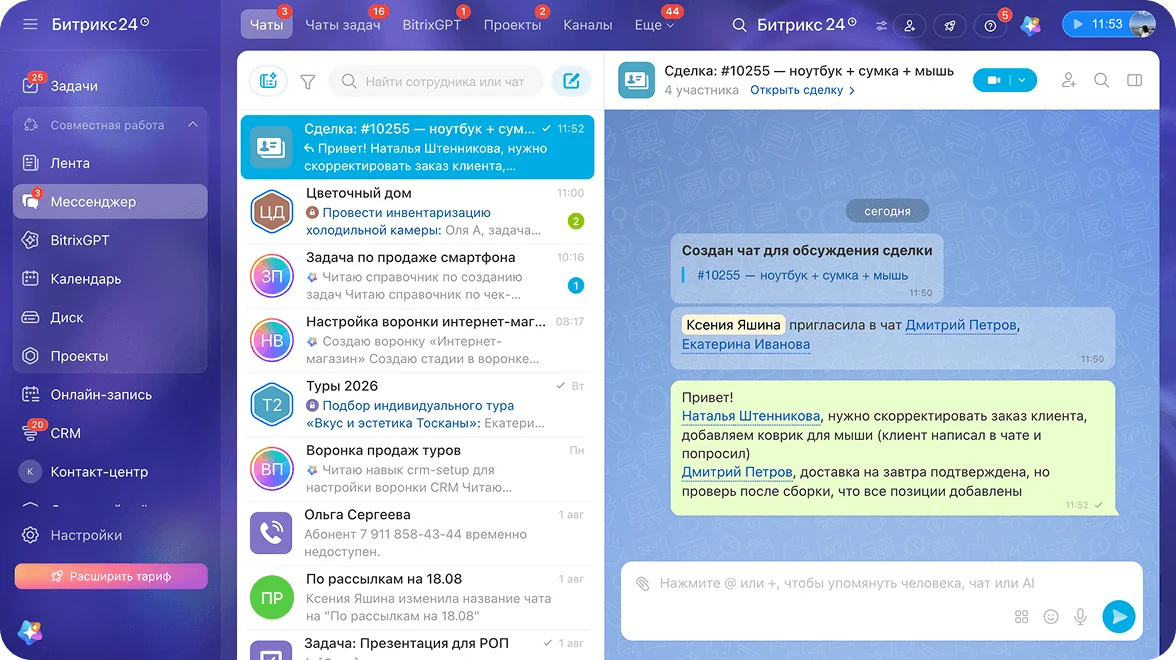Expand the video call options arrow
This screenshot has height=660, width=1176.
[1022, 80]
